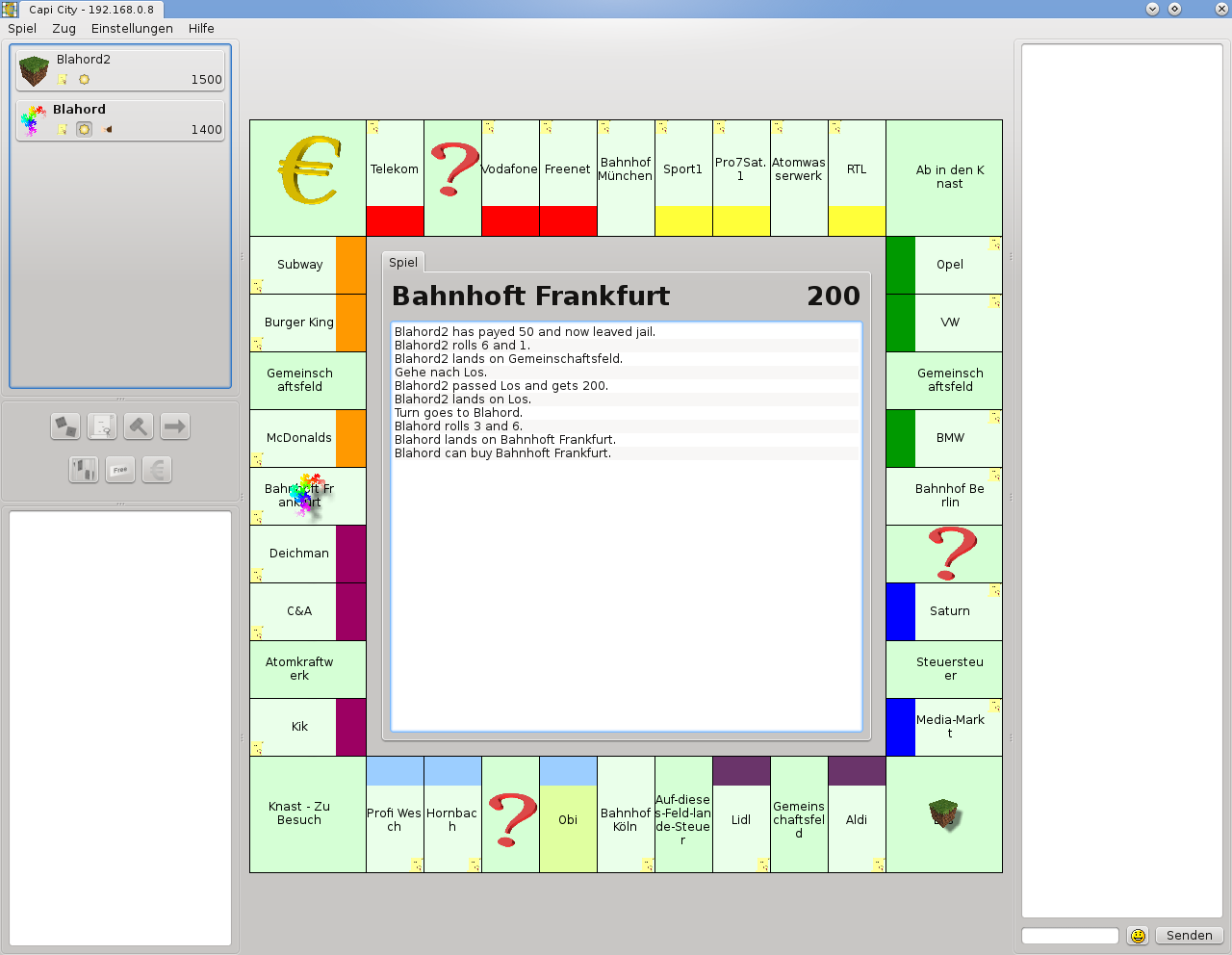The image size is (1232, 955).
Task: Select the Blahord2 player entry
Action: [120, 70]
